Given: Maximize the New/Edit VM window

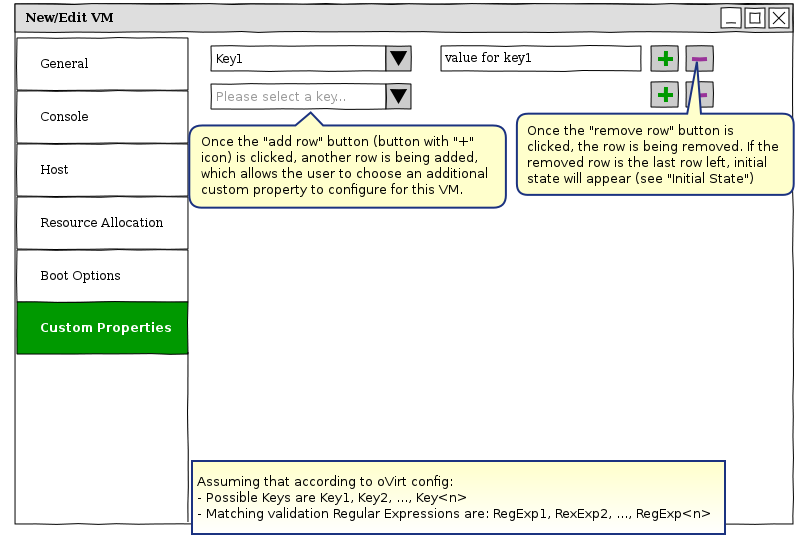Looking at the screenshot, I should point(755,18).
